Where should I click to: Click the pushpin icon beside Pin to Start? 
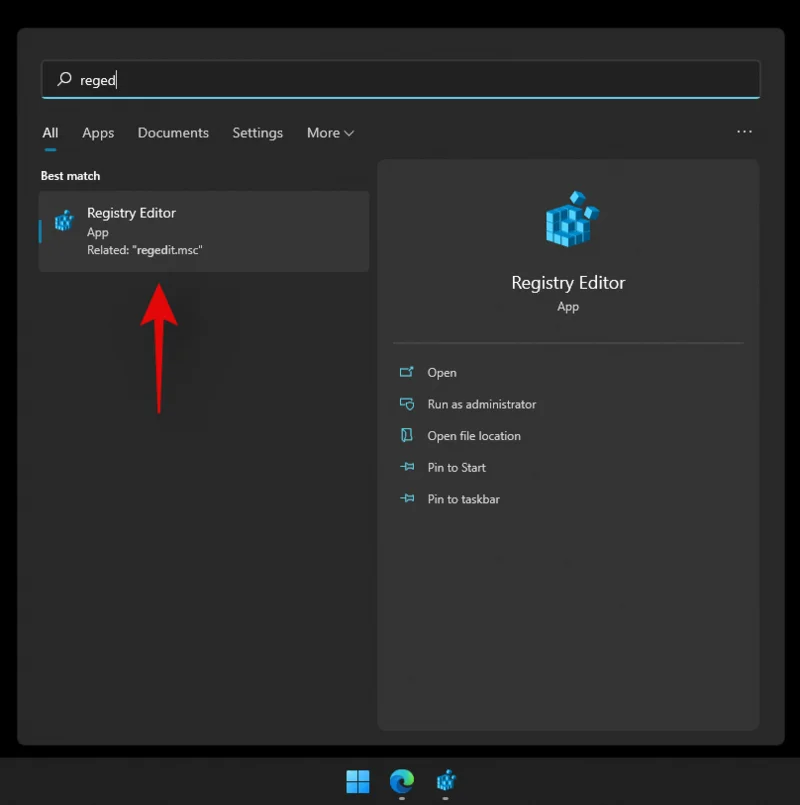[407, 467]
